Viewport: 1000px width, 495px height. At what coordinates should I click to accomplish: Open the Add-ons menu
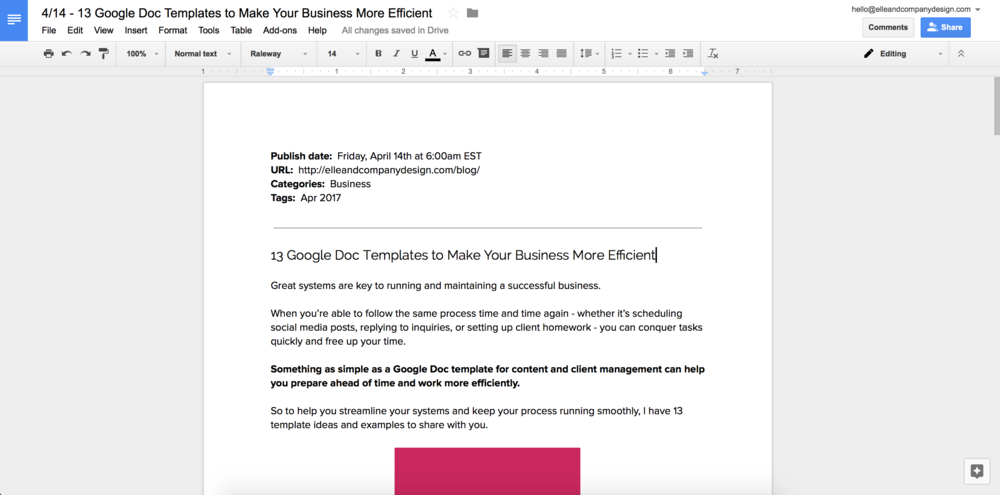[x=281, y=30]
